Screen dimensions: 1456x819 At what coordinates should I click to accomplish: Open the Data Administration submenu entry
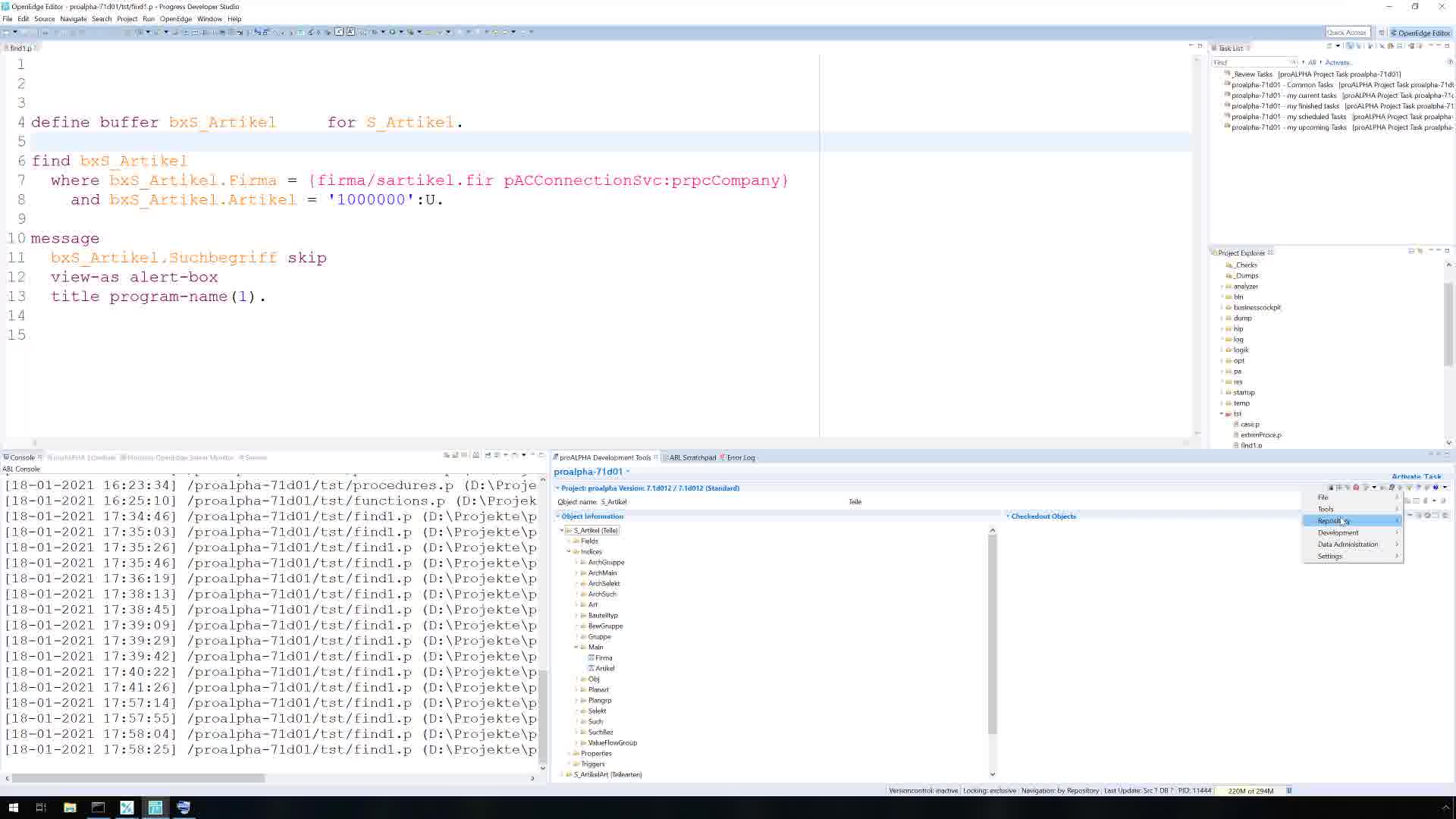[x=1353, y=544]
